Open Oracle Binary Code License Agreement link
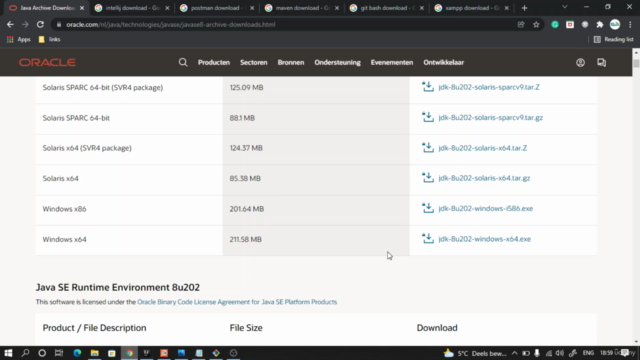 [237, 302]
